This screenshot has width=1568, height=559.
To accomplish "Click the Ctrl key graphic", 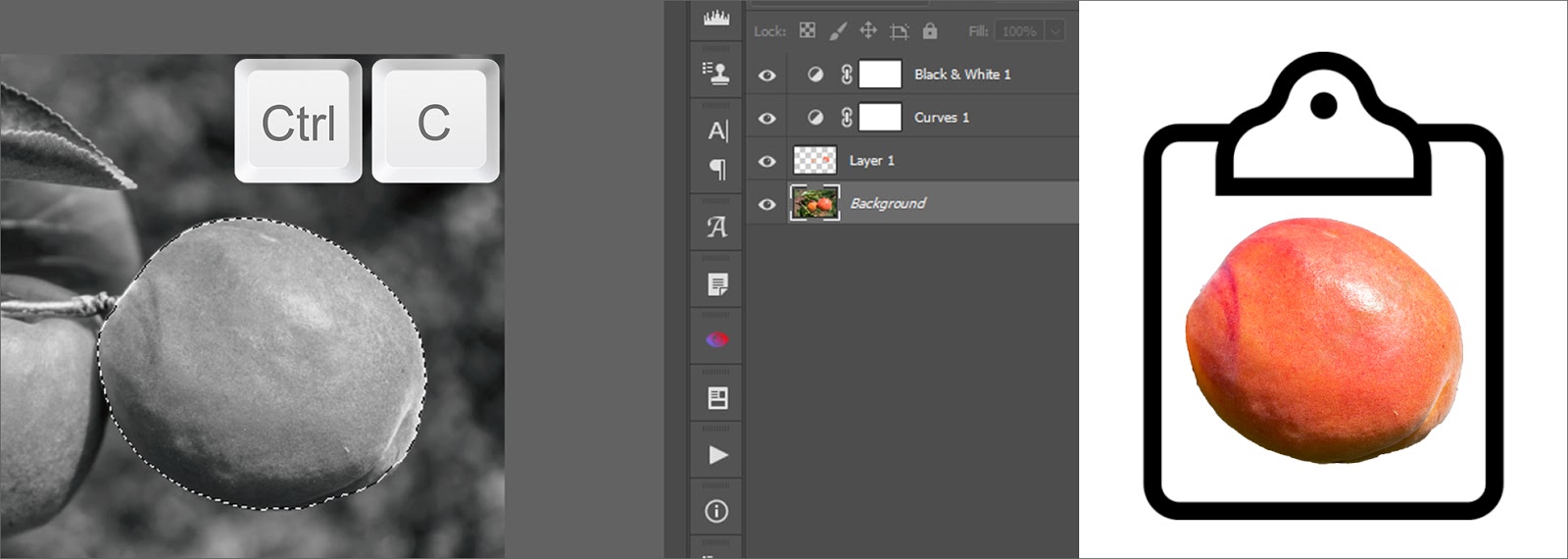I will 298,121.
